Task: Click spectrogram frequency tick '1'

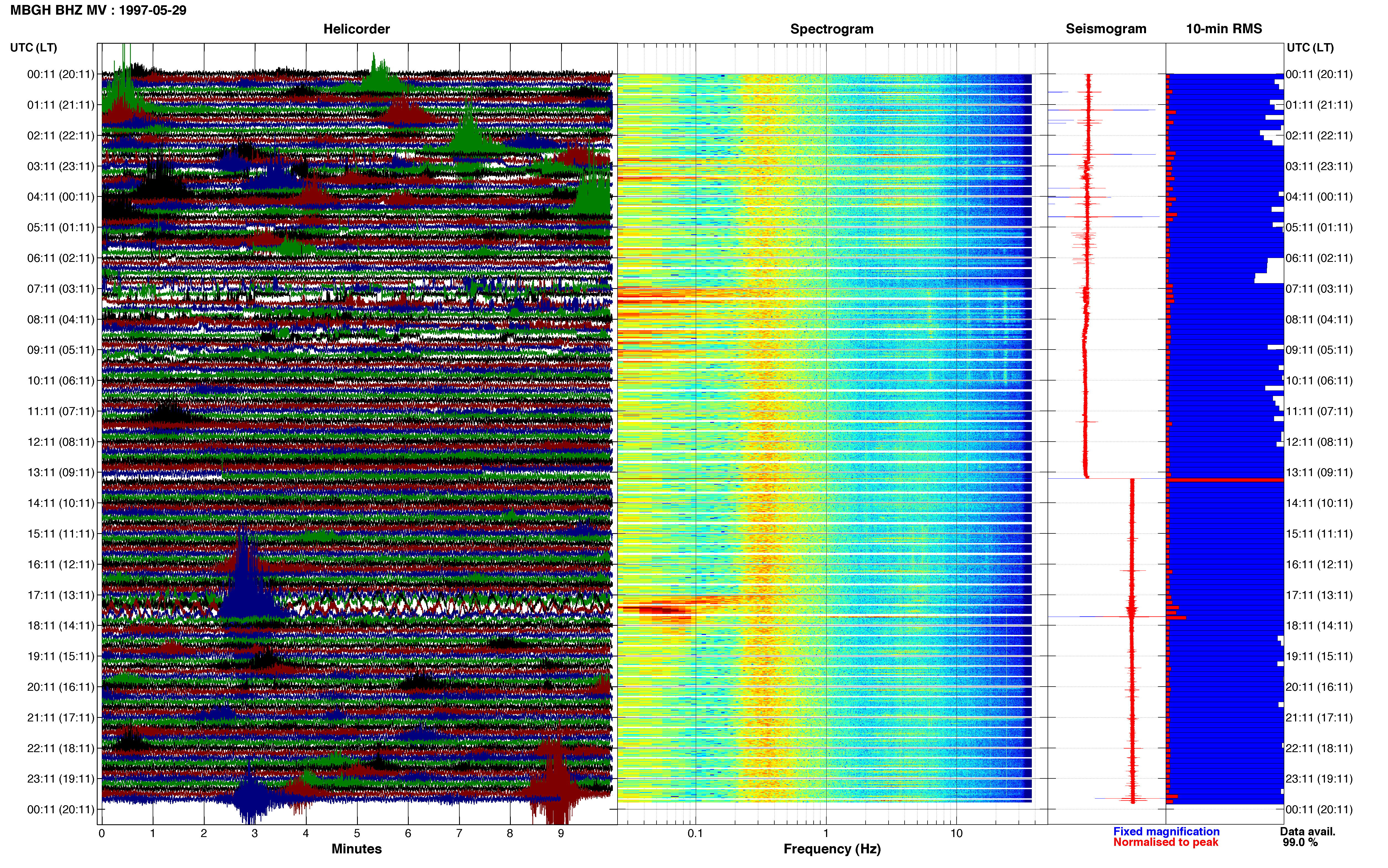Action: click(x=826, y=833)
